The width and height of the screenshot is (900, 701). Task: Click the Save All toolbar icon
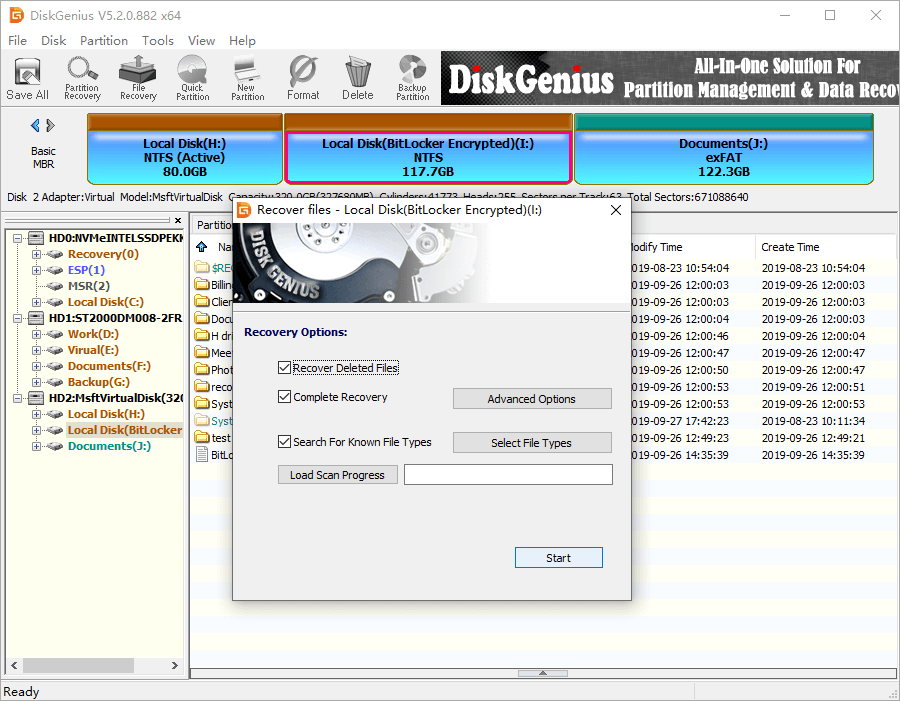[27, 78]
